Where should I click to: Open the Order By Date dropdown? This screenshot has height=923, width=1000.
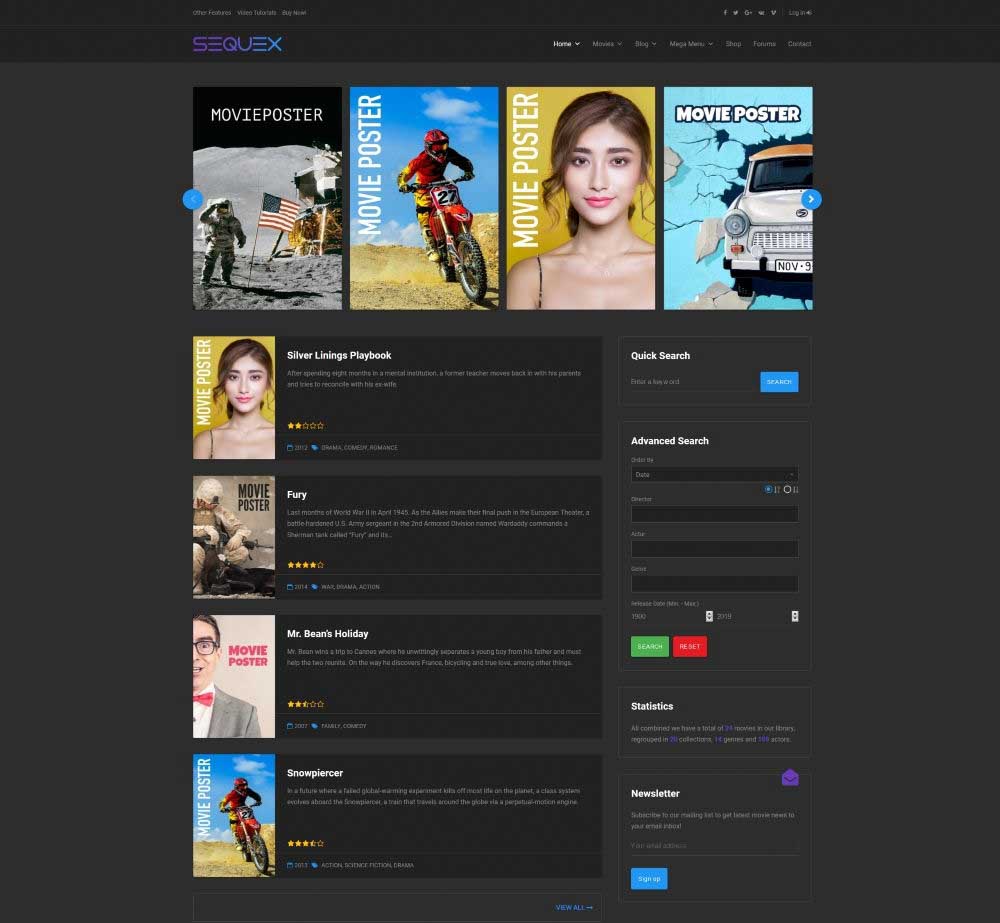point(714,475)
